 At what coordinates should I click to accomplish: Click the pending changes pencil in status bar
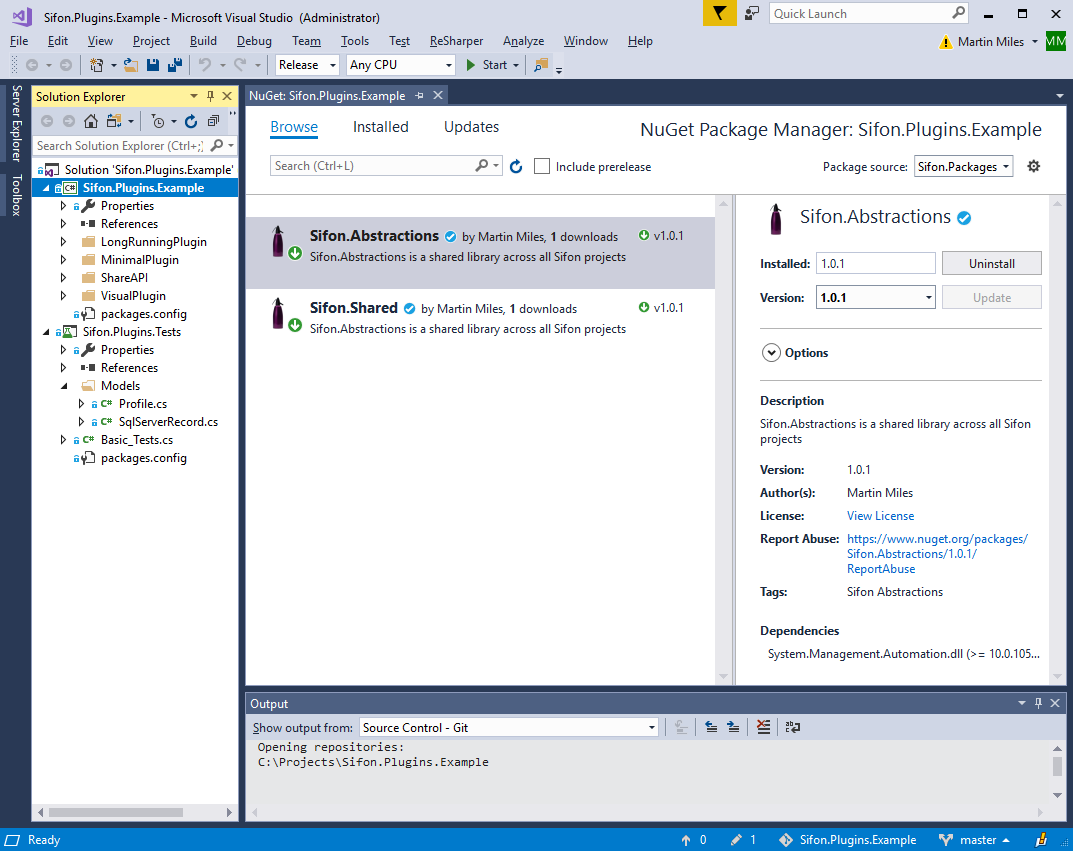click(x=736, y=840)
